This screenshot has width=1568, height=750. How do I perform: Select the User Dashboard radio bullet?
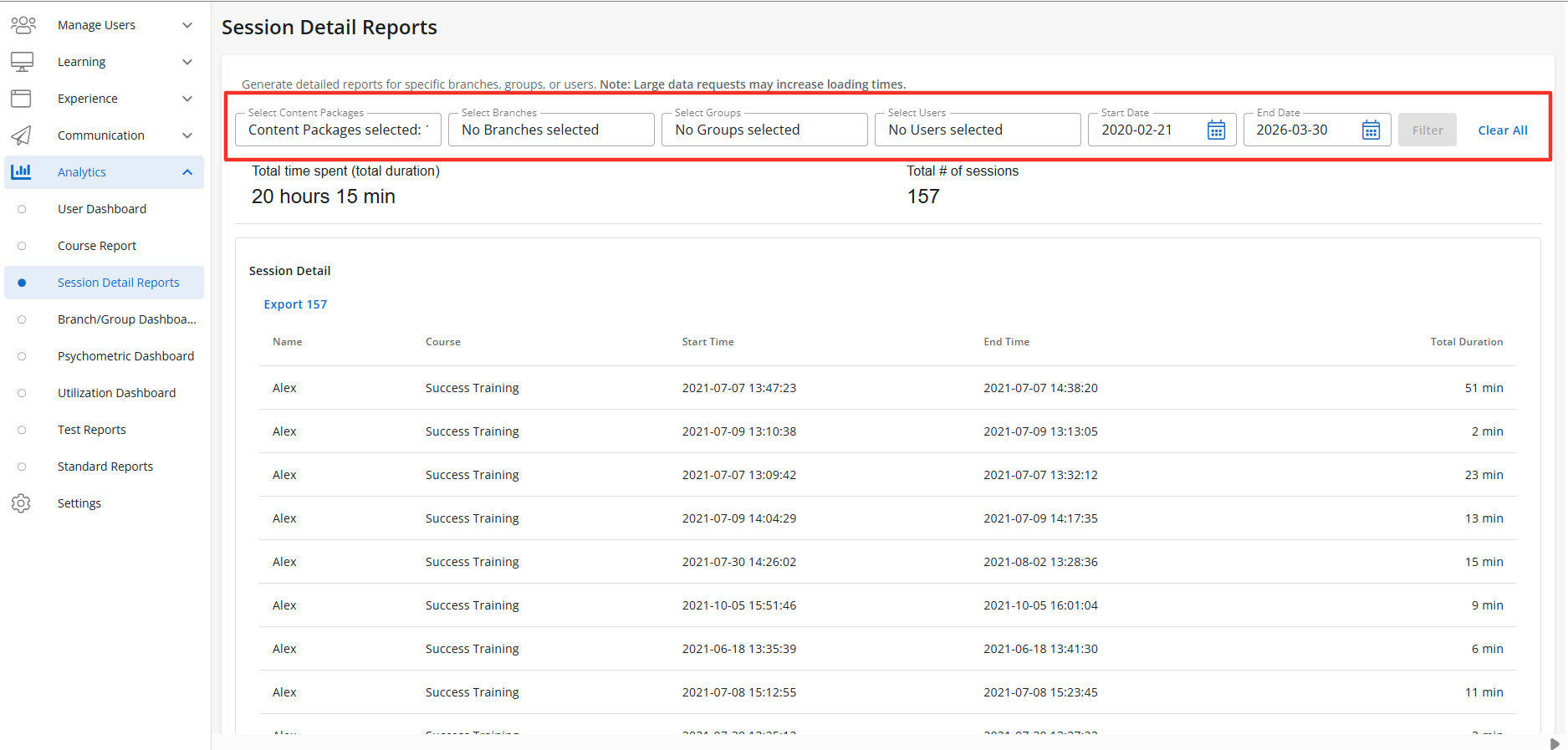pos(22,209)
